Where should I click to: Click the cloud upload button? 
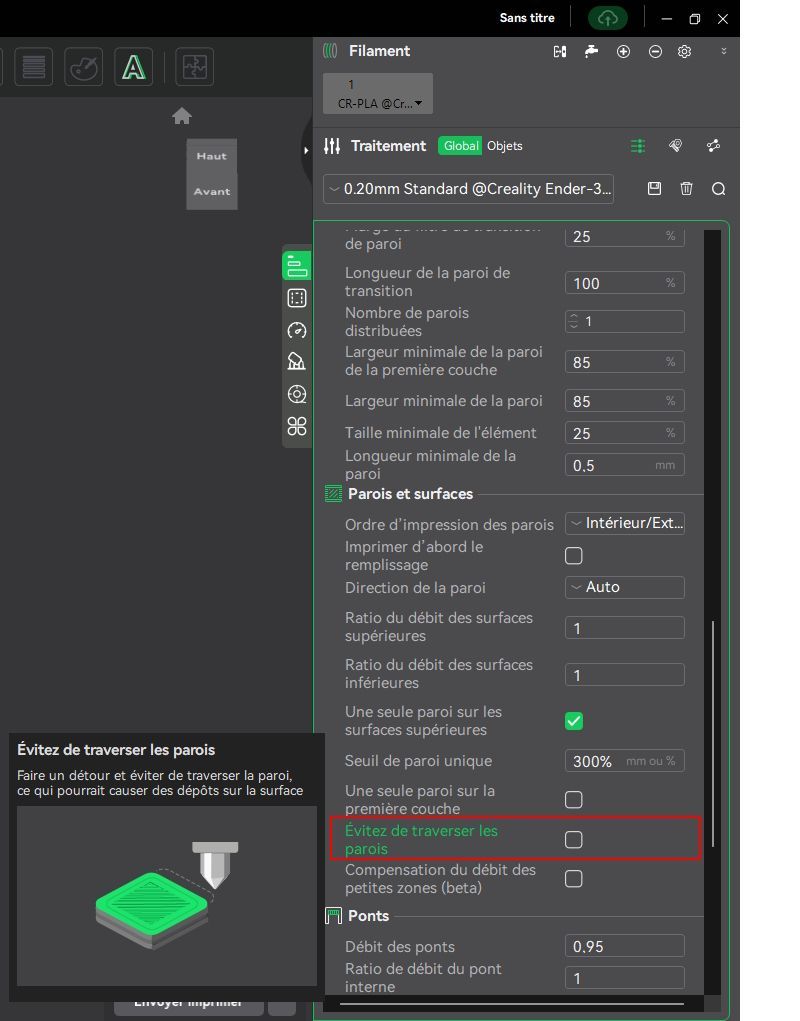[607, 18]
